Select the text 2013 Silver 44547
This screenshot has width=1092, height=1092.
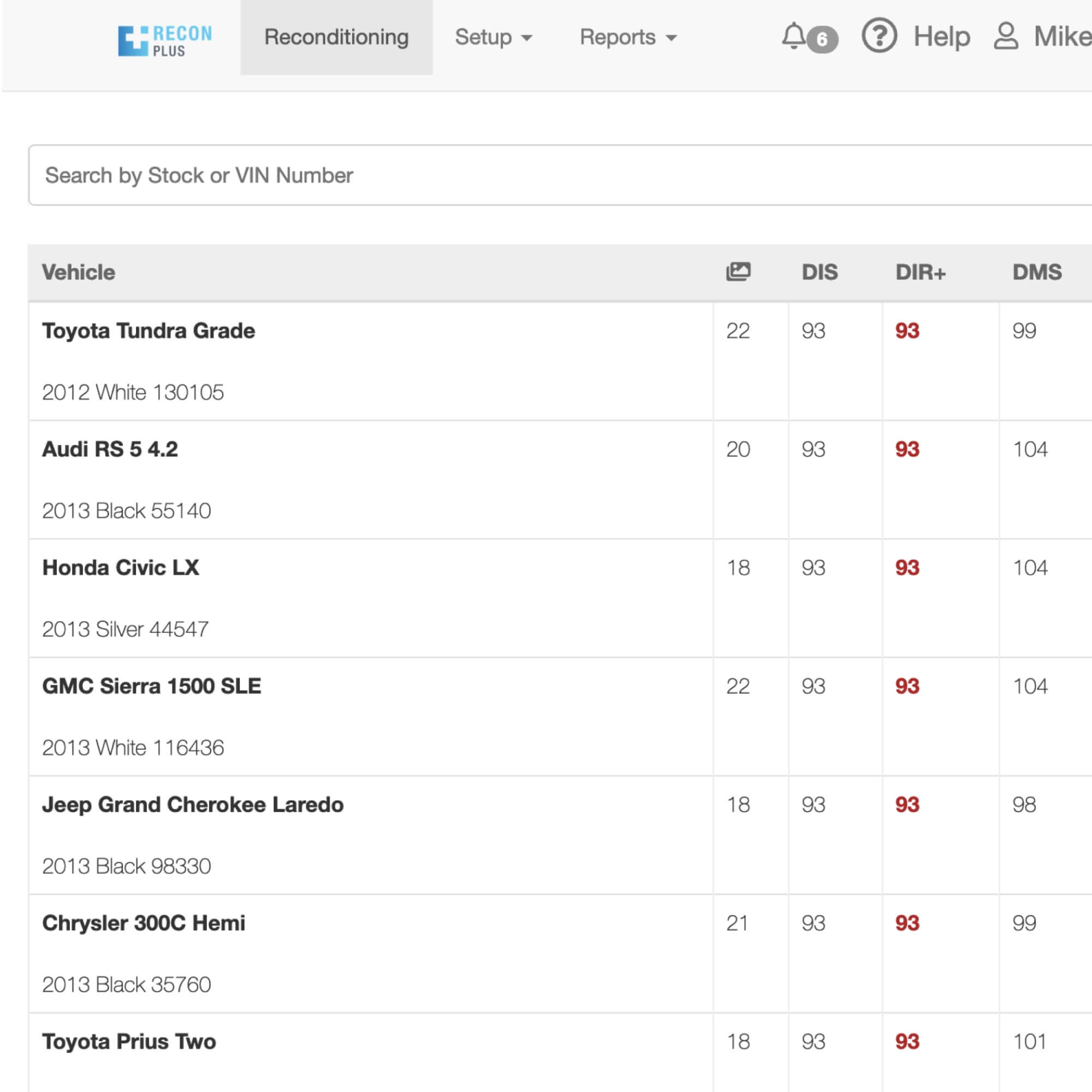[126, 629]
